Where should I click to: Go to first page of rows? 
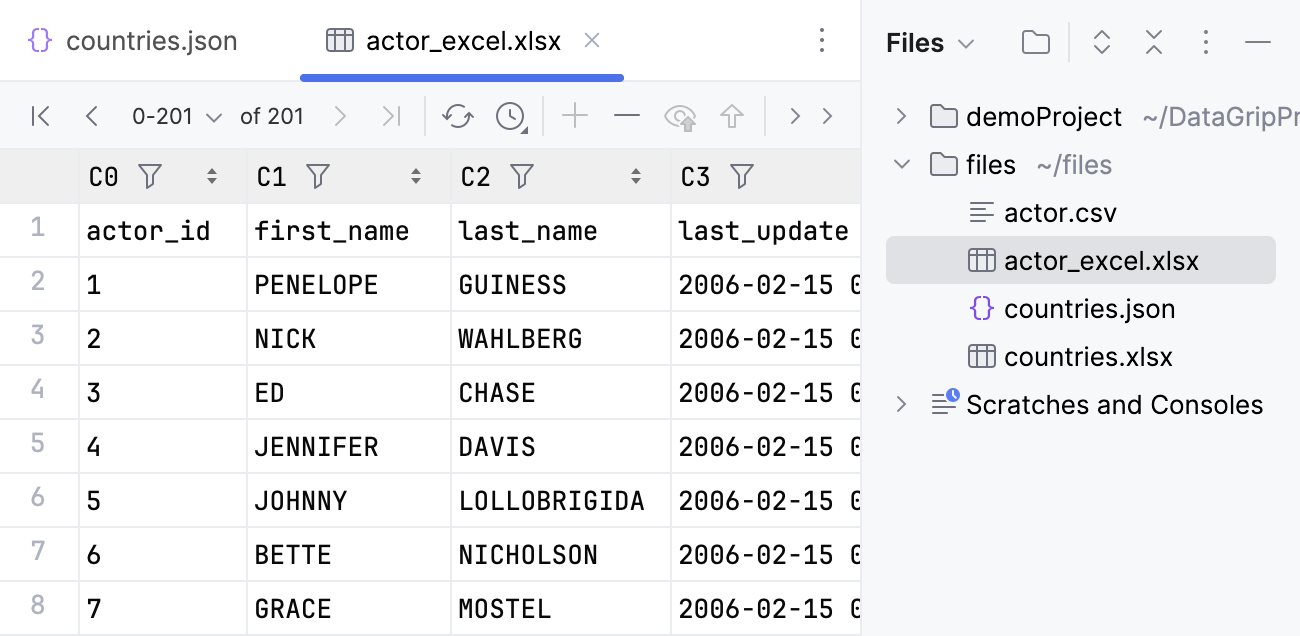point(40,117)
